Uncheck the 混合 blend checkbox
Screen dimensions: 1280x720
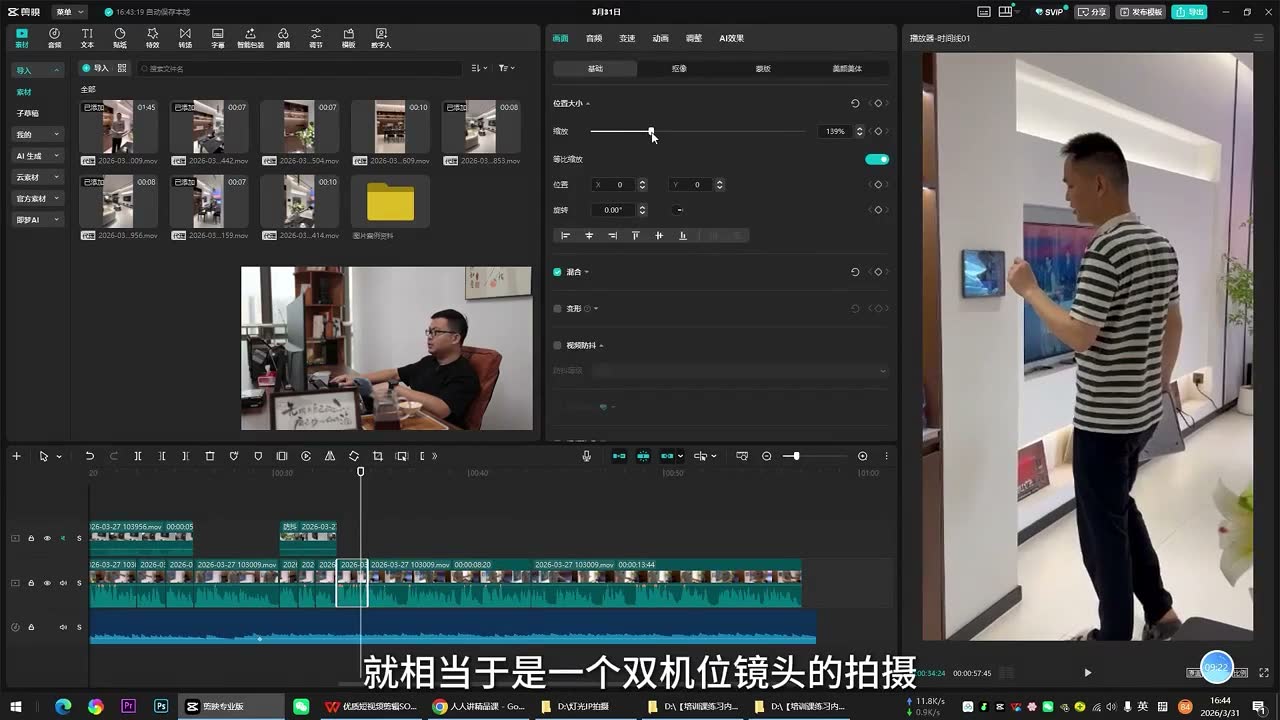point(558,272)
